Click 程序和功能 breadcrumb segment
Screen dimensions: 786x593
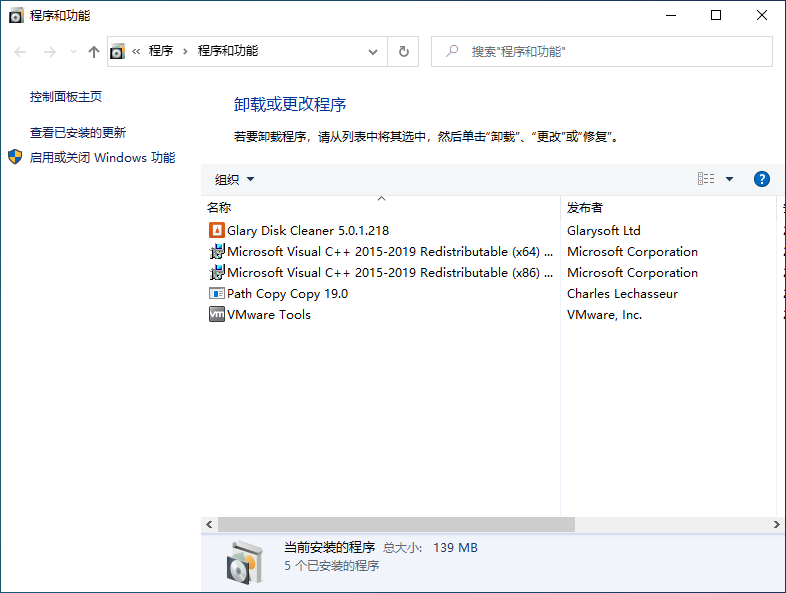228,51
